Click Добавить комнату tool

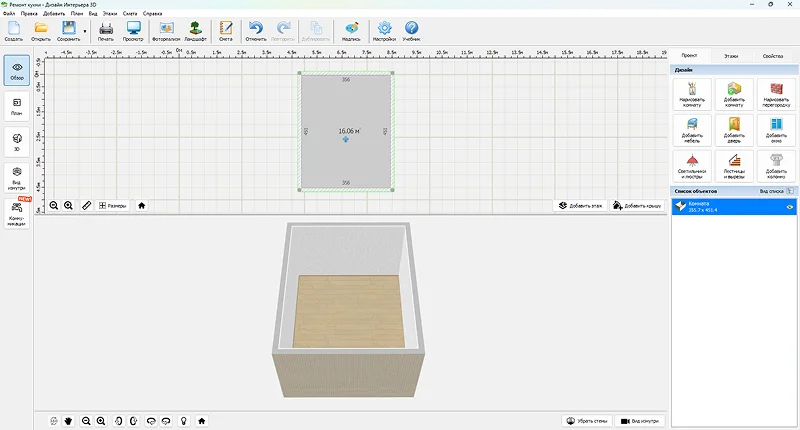[734, 94]
